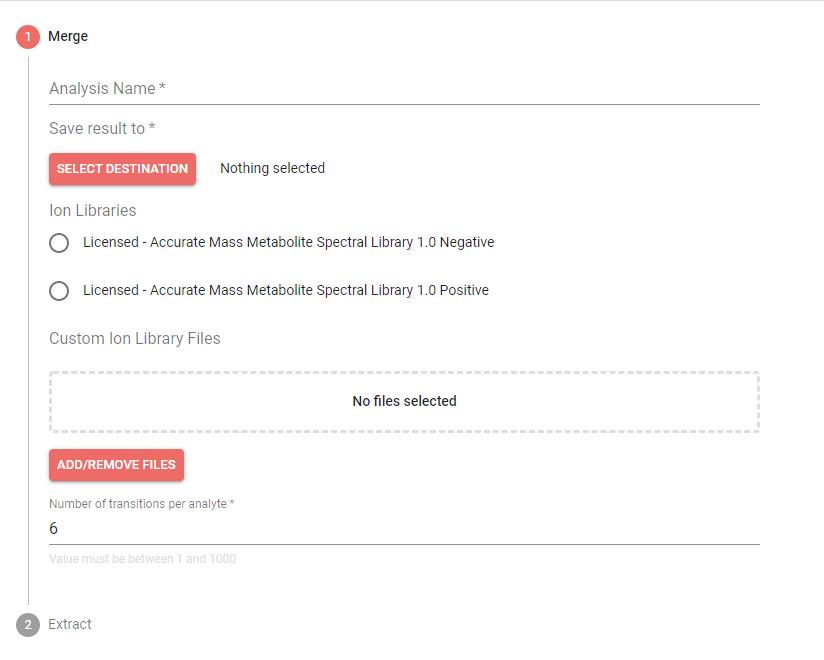The height and width of the screenshot is (660, 824).
Task: Click the transitions per analyte value field
Action: [x=404, y=528]
